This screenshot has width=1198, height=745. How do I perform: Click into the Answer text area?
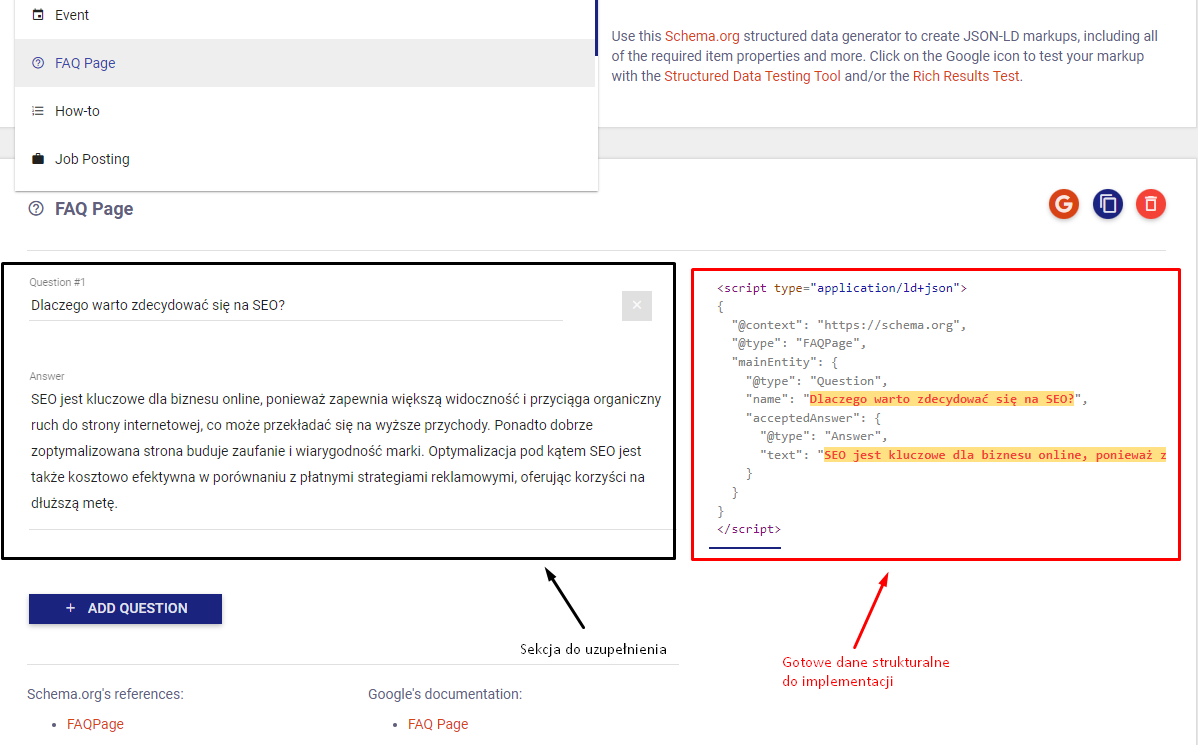click(351, 451)
